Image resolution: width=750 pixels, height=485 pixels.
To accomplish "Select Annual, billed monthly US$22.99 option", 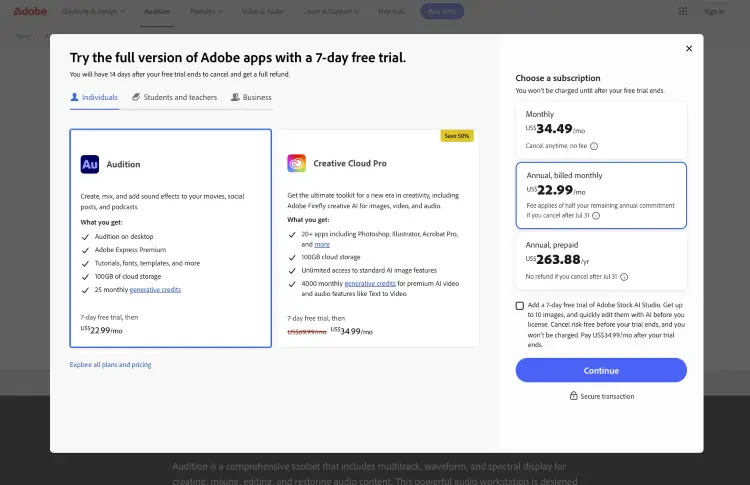I will click(x=601, y=195).
